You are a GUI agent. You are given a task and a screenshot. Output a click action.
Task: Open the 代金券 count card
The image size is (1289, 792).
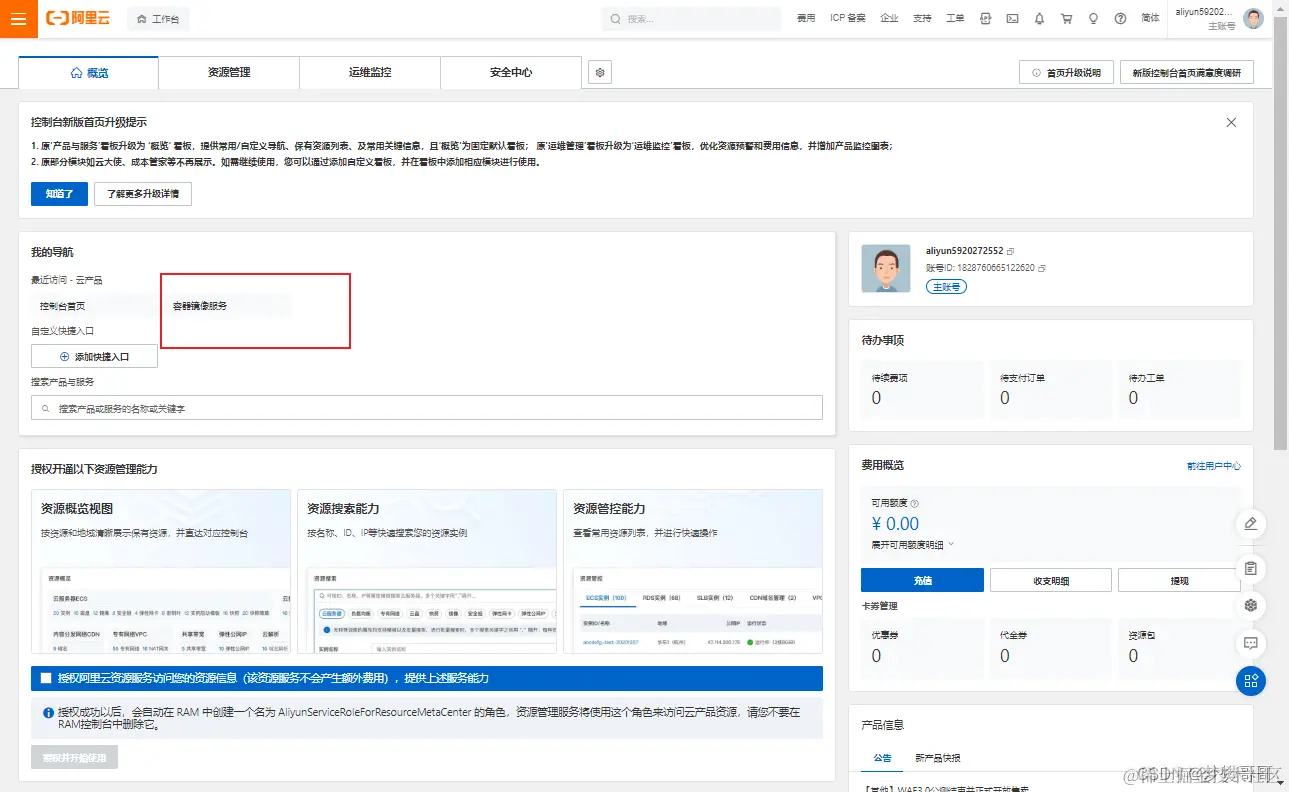click(x=1051, y=648)
